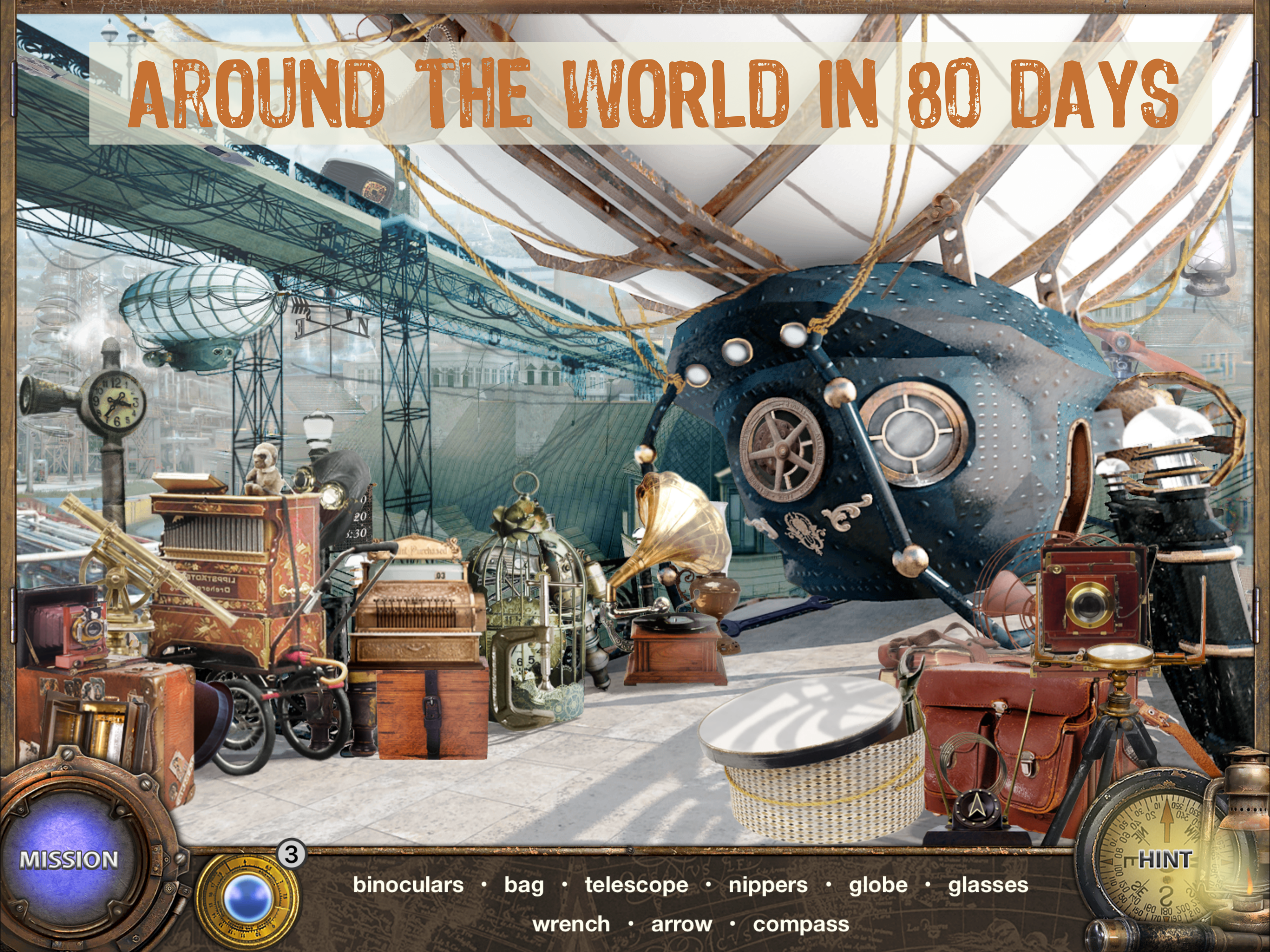Click the brass compass atop the tripod
The image size is (1270, 952).
click(x=1119, y=656)
